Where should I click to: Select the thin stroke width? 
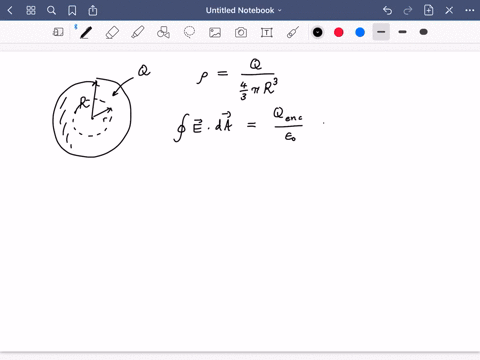tap(381, 32)
